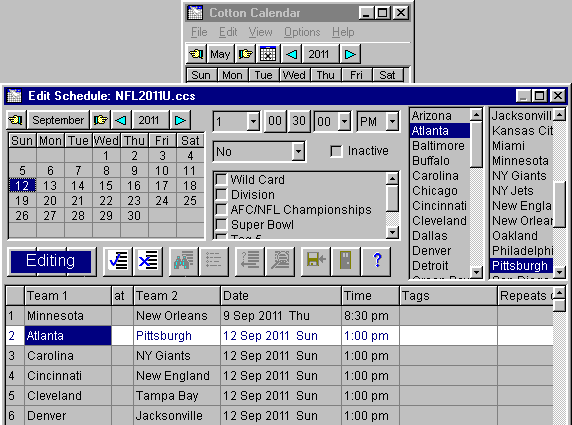Select Dallas in first team list
Viewport: 572px width, 425px height.
pos(439,236)
